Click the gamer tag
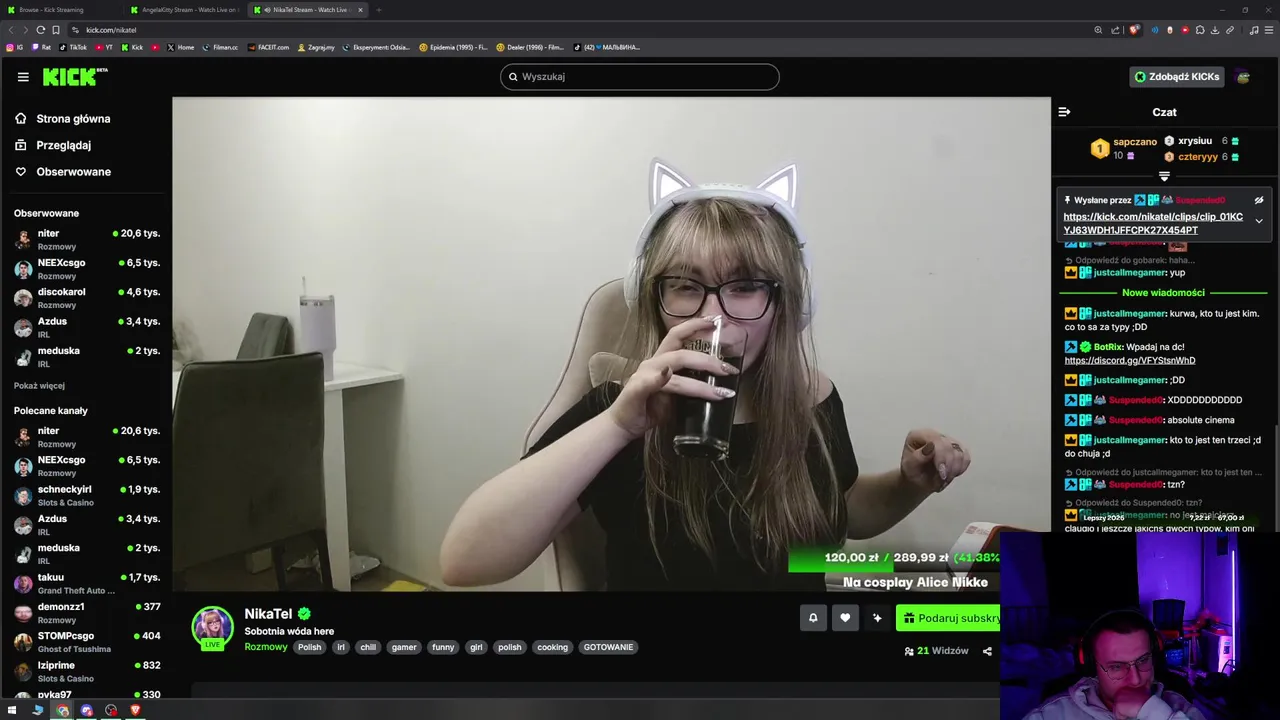The image size is (1280, 720). pos(404,647)
